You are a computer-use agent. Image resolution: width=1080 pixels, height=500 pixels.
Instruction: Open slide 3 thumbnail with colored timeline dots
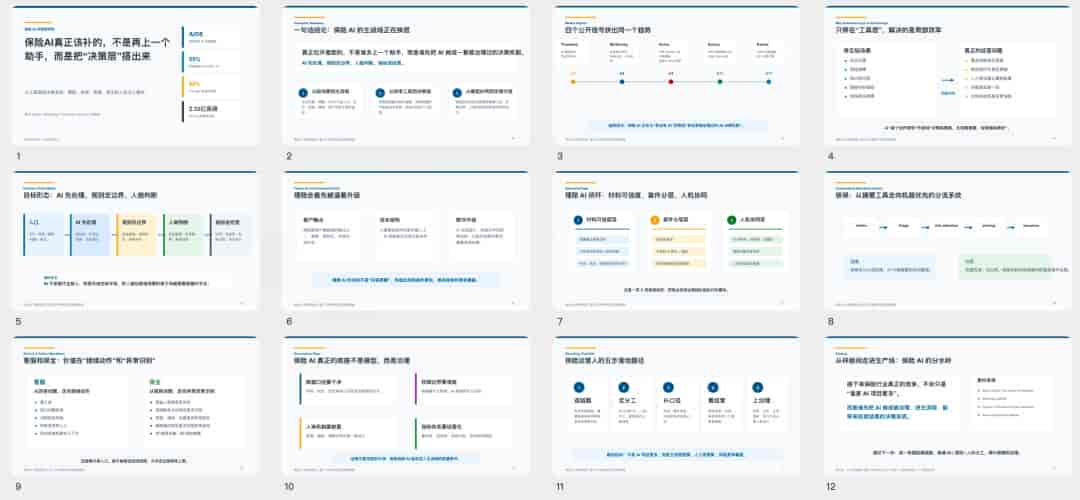click(676, 76)
